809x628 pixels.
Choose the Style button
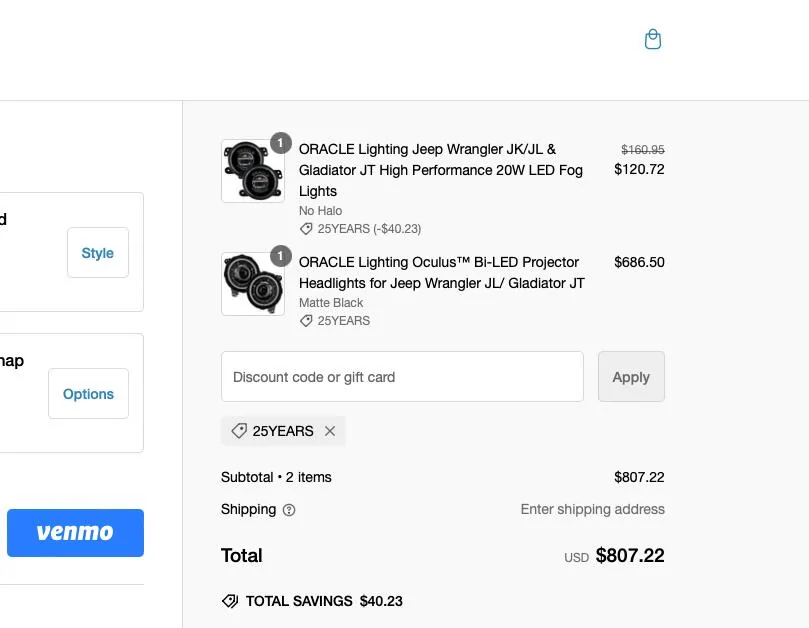[98, 252]
